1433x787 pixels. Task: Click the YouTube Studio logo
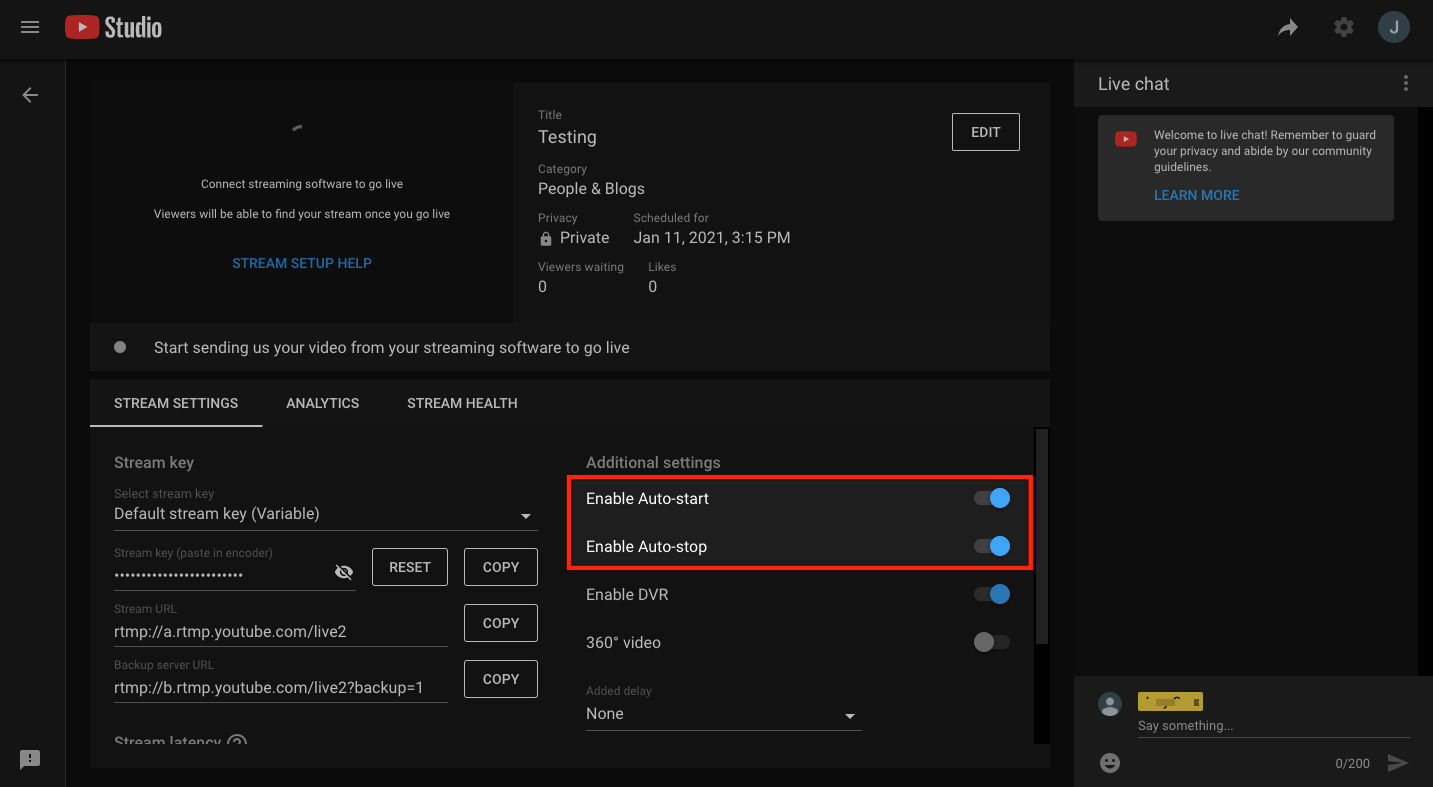(x=112, y=27)
